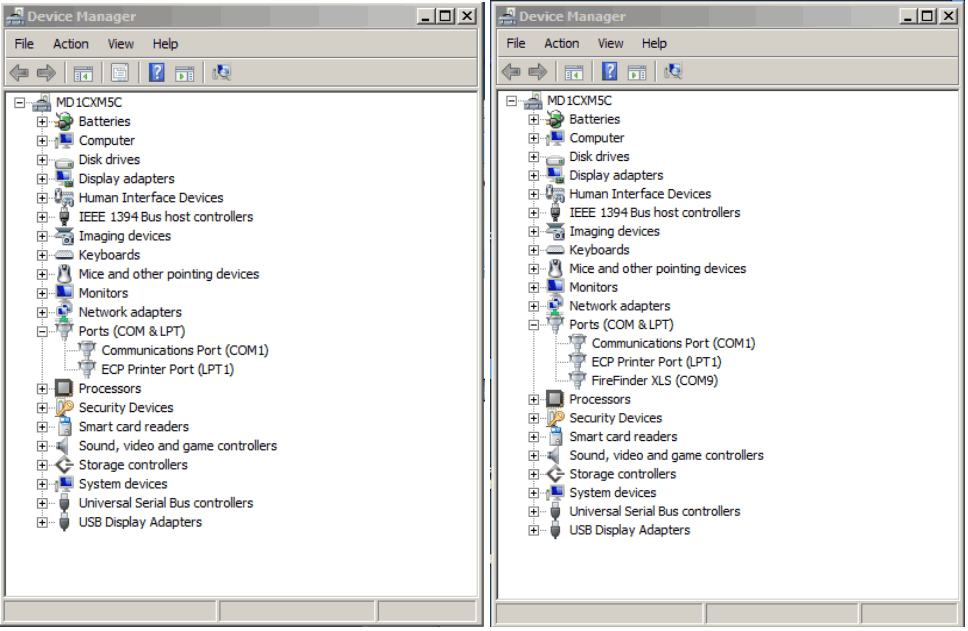
Task: Select USB Display Adapters label in left window
Action: [x=140, y=522]
